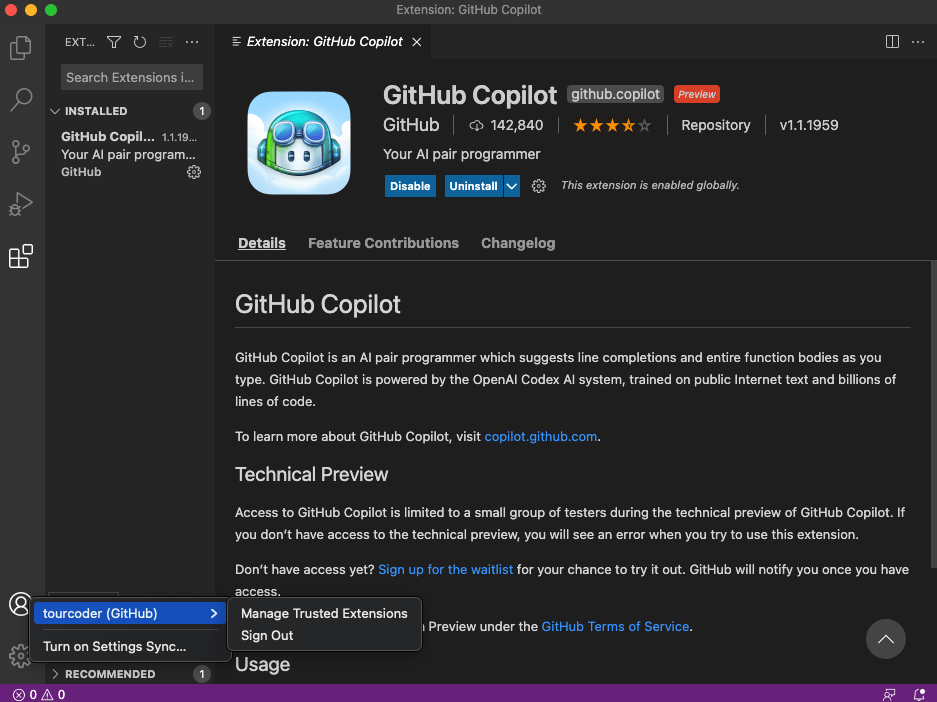Click the Accounts icon in activity bar
This screenshot has width=937, height=702.
pyautogui.click(x=20, y=604)
